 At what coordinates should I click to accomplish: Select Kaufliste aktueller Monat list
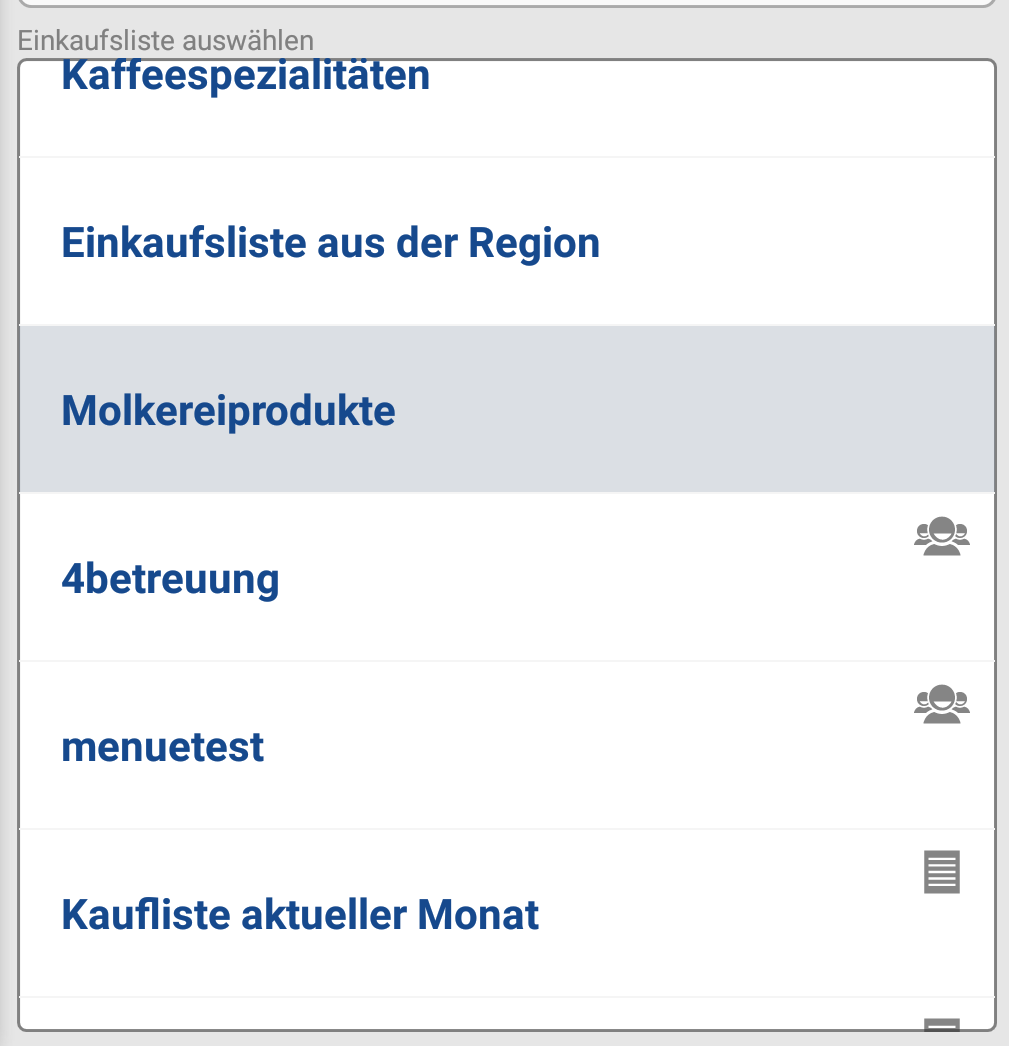click(x=300, y=915)
